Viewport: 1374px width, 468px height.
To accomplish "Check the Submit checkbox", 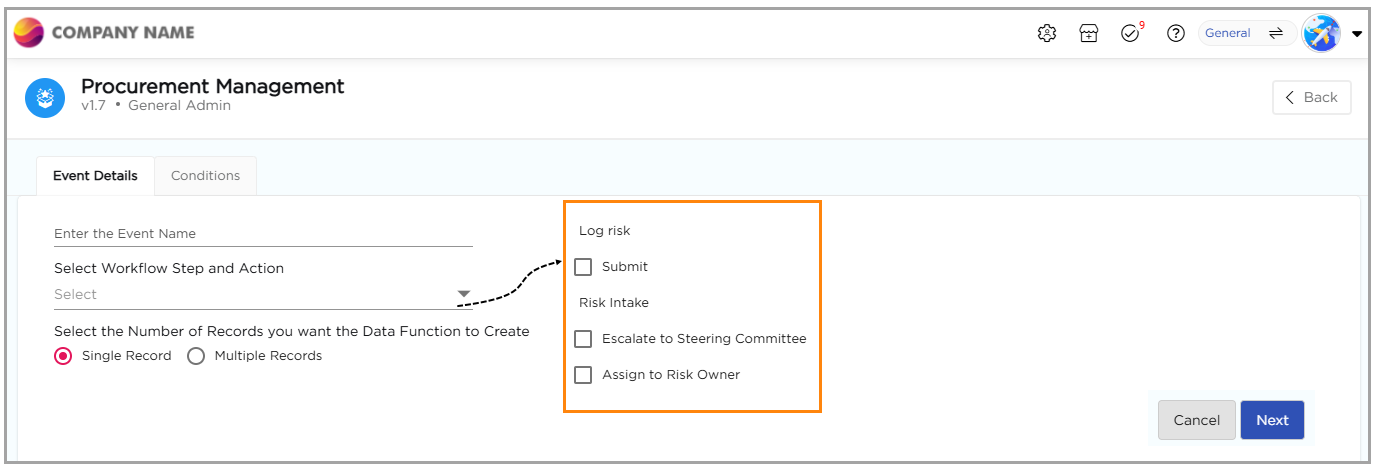I will tap(583, 267).
